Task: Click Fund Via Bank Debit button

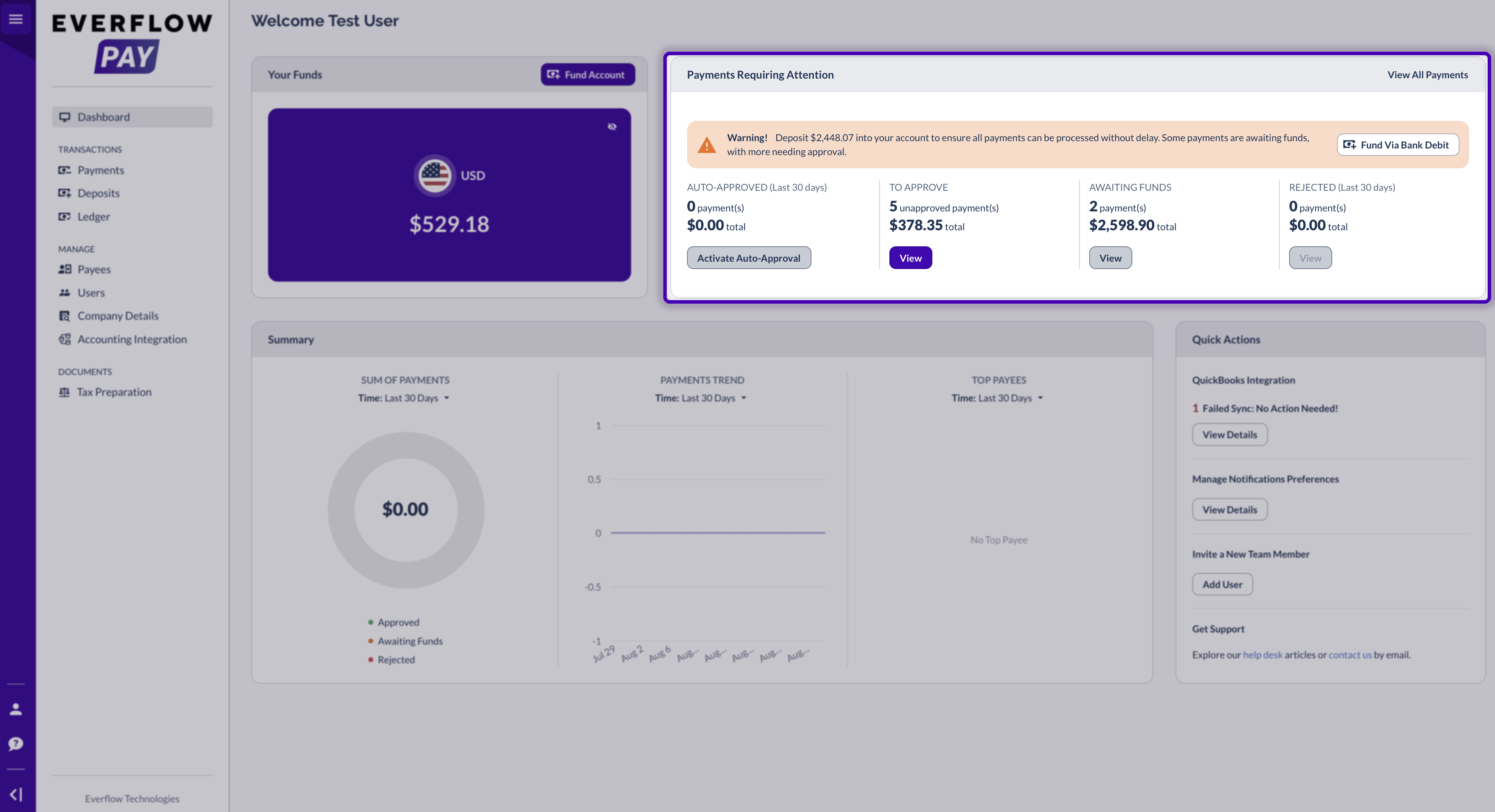Action: (1397, 145)
